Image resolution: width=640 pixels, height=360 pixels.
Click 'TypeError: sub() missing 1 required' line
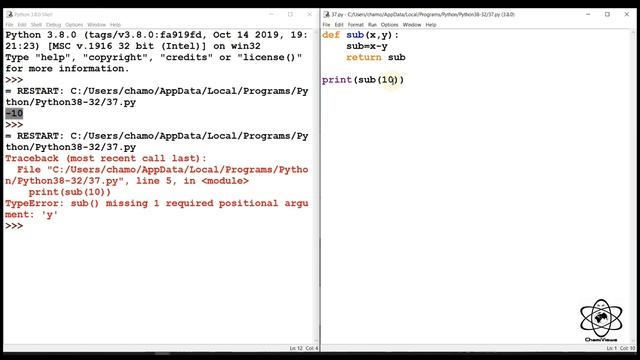pyautogui.click(x=157, y=203)
